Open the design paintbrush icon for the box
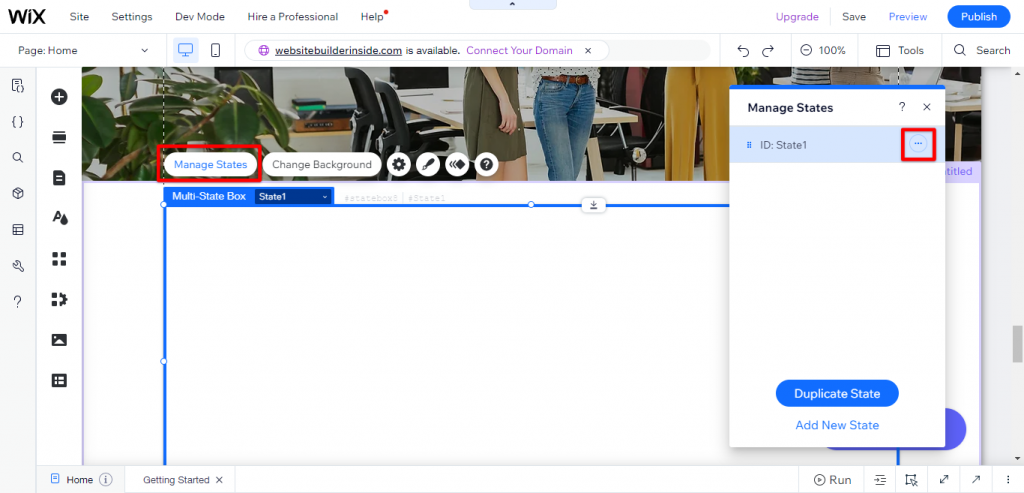The width and height of the screenshot is (1024, 493). click(428, 165)
